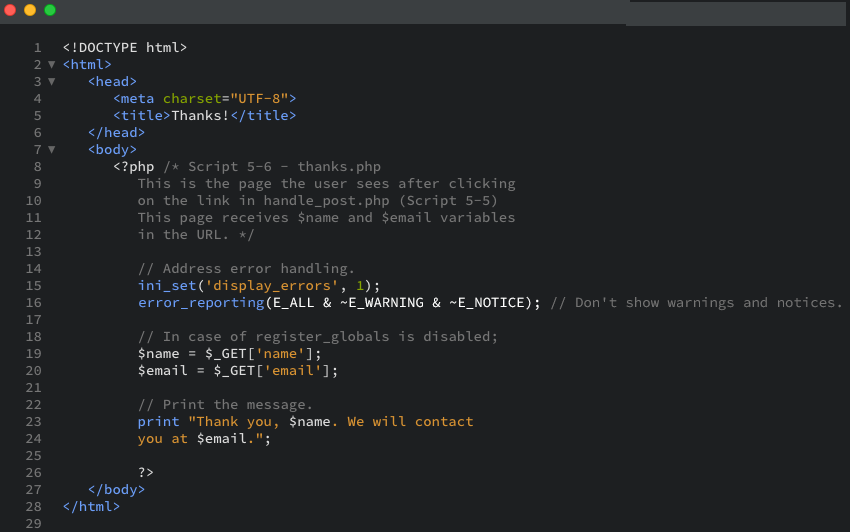Click the closing </html> tag
850x532 pixels.
91,507
